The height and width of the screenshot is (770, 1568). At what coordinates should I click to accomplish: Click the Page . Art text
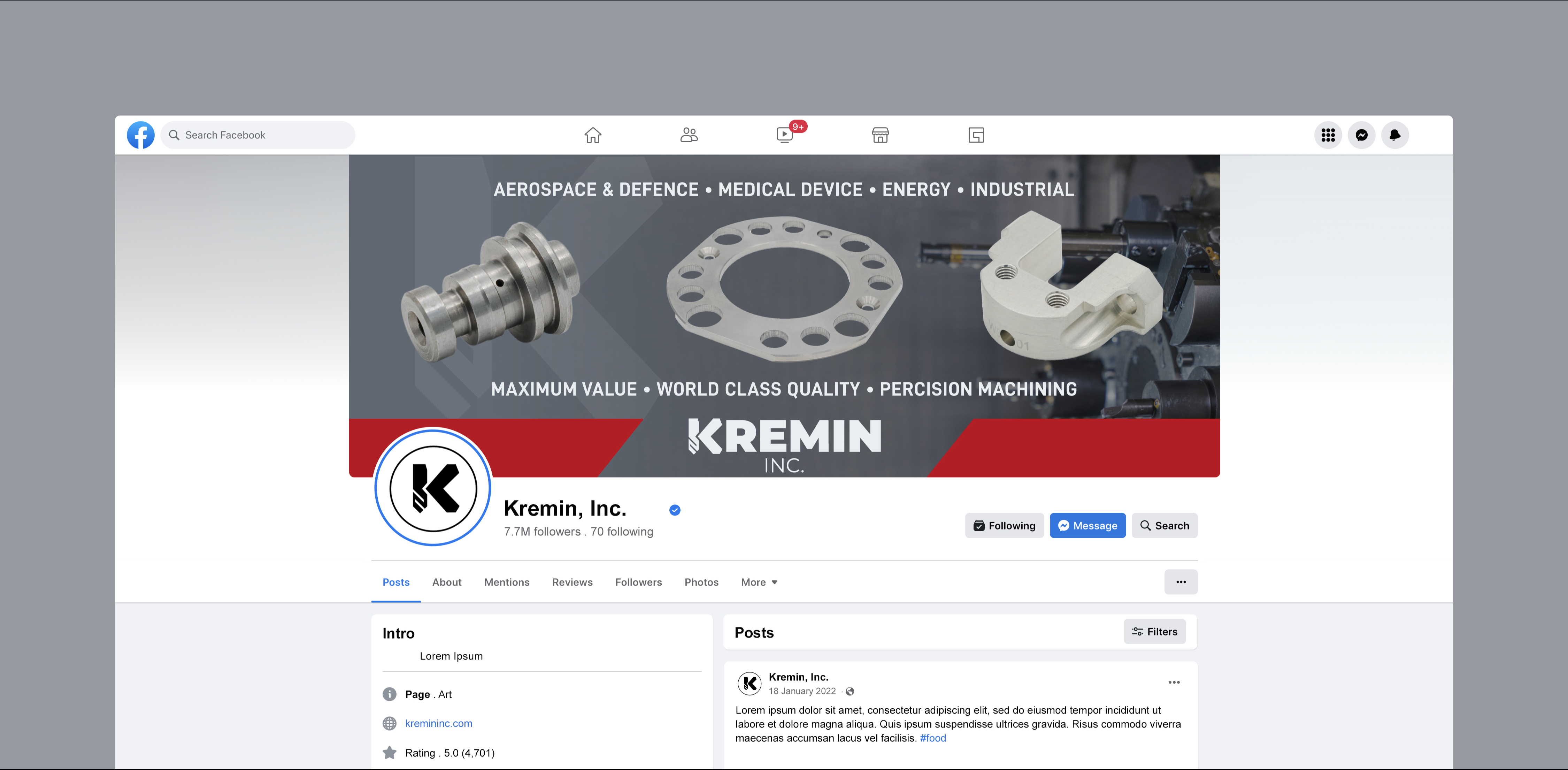click(428, 694)
